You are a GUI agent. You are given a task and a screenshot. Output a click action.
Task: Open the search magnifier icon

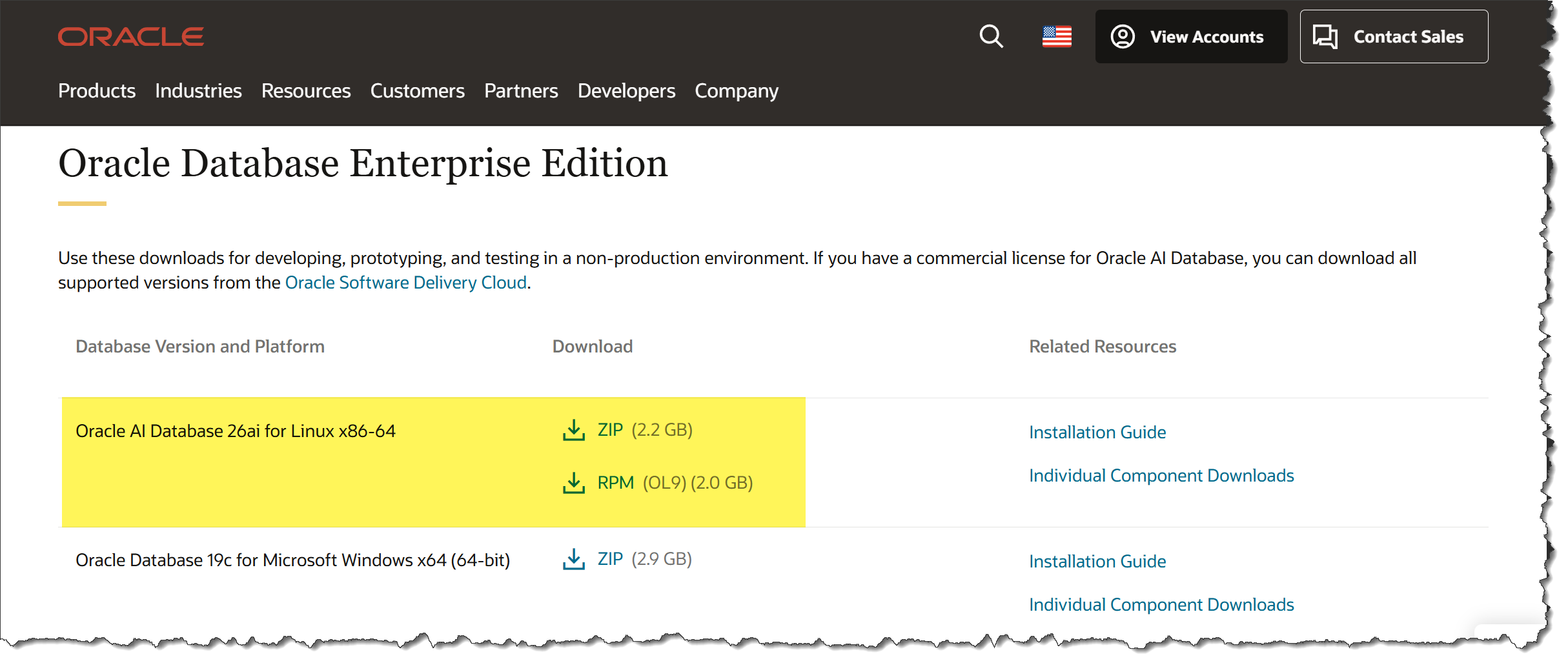point(991,37)
